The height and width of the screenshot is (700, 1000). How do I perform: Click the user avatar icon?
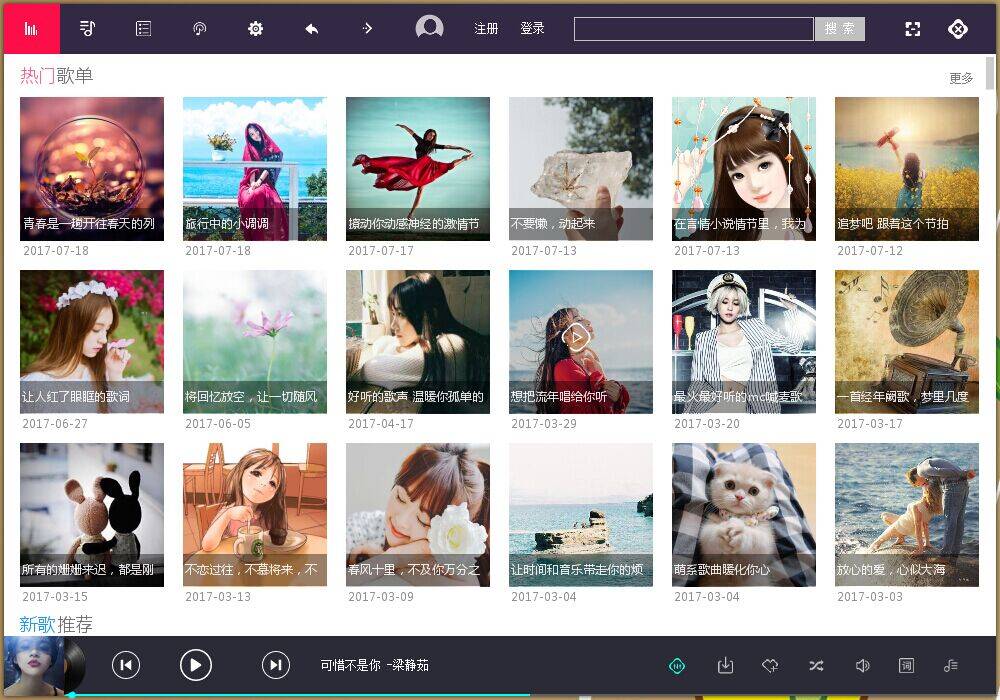point(429,28)
